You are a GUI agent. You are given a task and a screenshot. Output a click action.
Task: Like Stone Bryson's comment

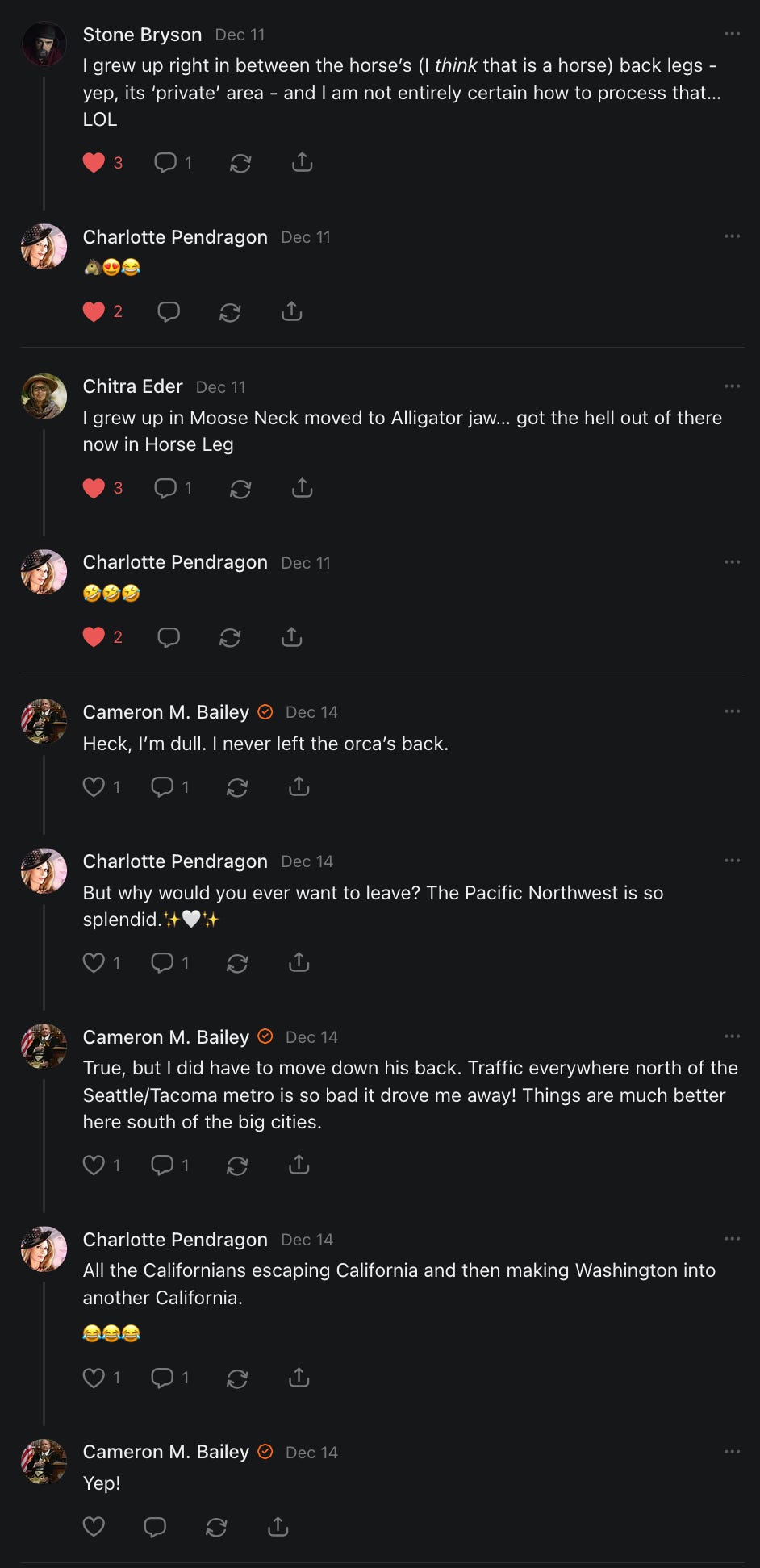pos(94,163)
